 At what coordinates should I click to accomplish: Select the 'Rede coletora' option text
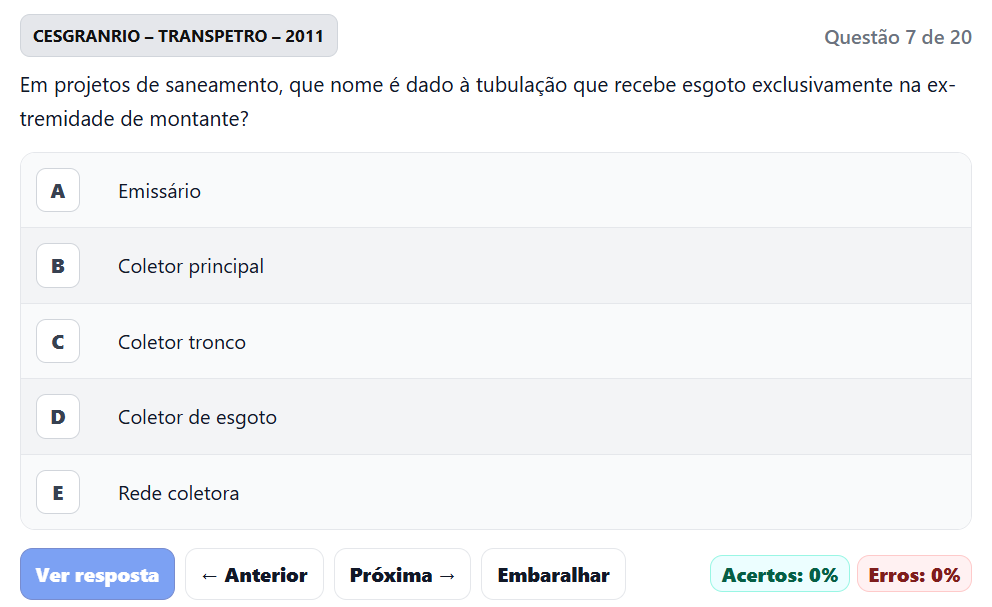(x=178, y=494)
